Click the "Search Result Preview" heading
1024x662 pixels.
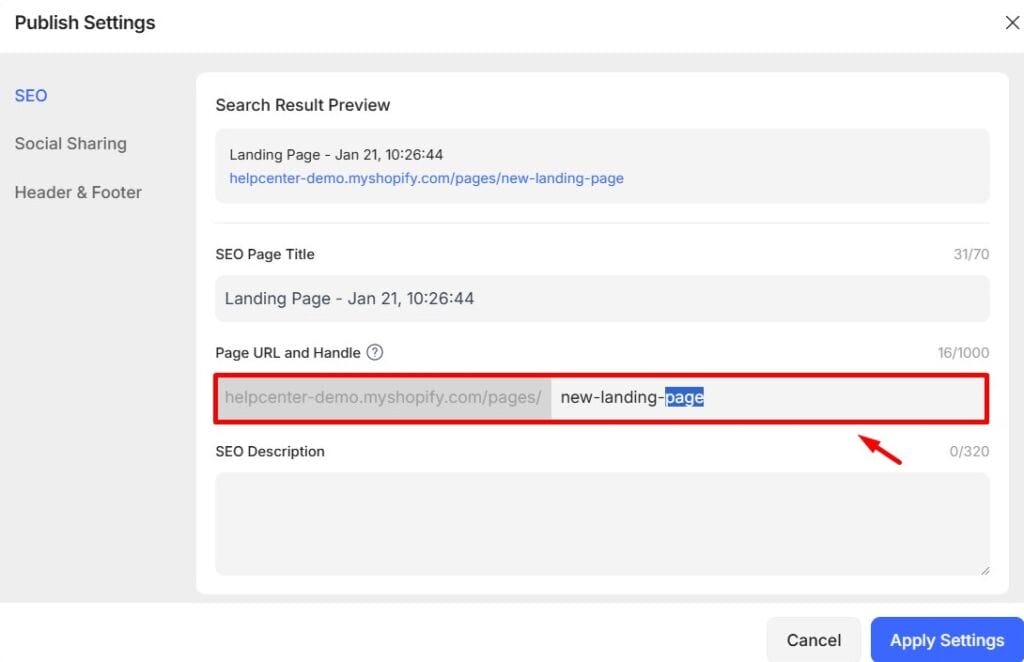pos(303,105)
